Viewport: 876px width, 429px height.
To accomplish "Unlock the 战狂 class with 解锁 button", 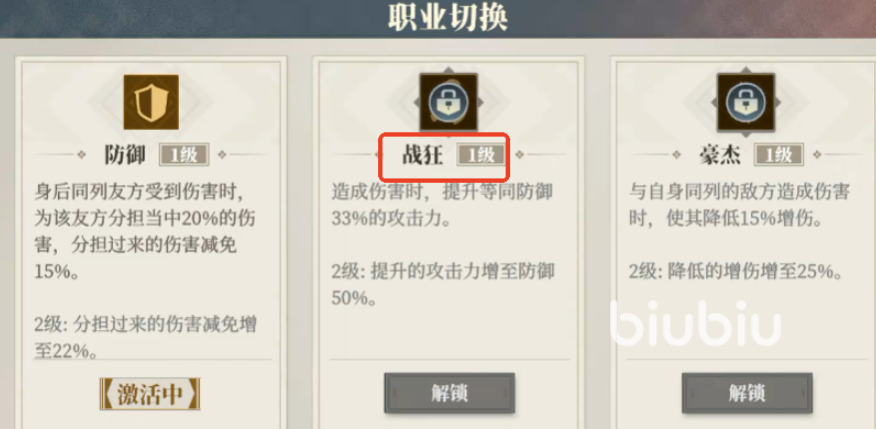I will click(449, 393).
